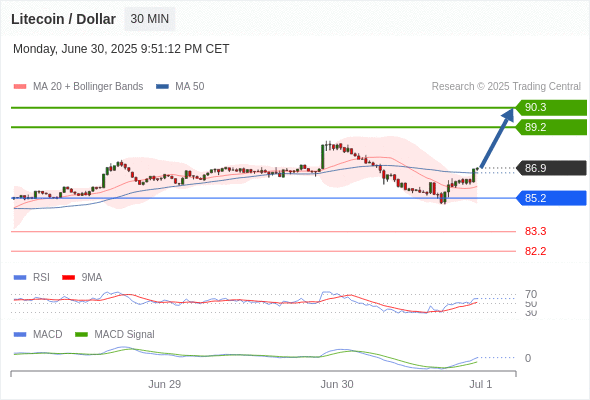Click the MA 20 + Bollinger Bands legend label
This screenshot has height=400, width=590.
88,87
